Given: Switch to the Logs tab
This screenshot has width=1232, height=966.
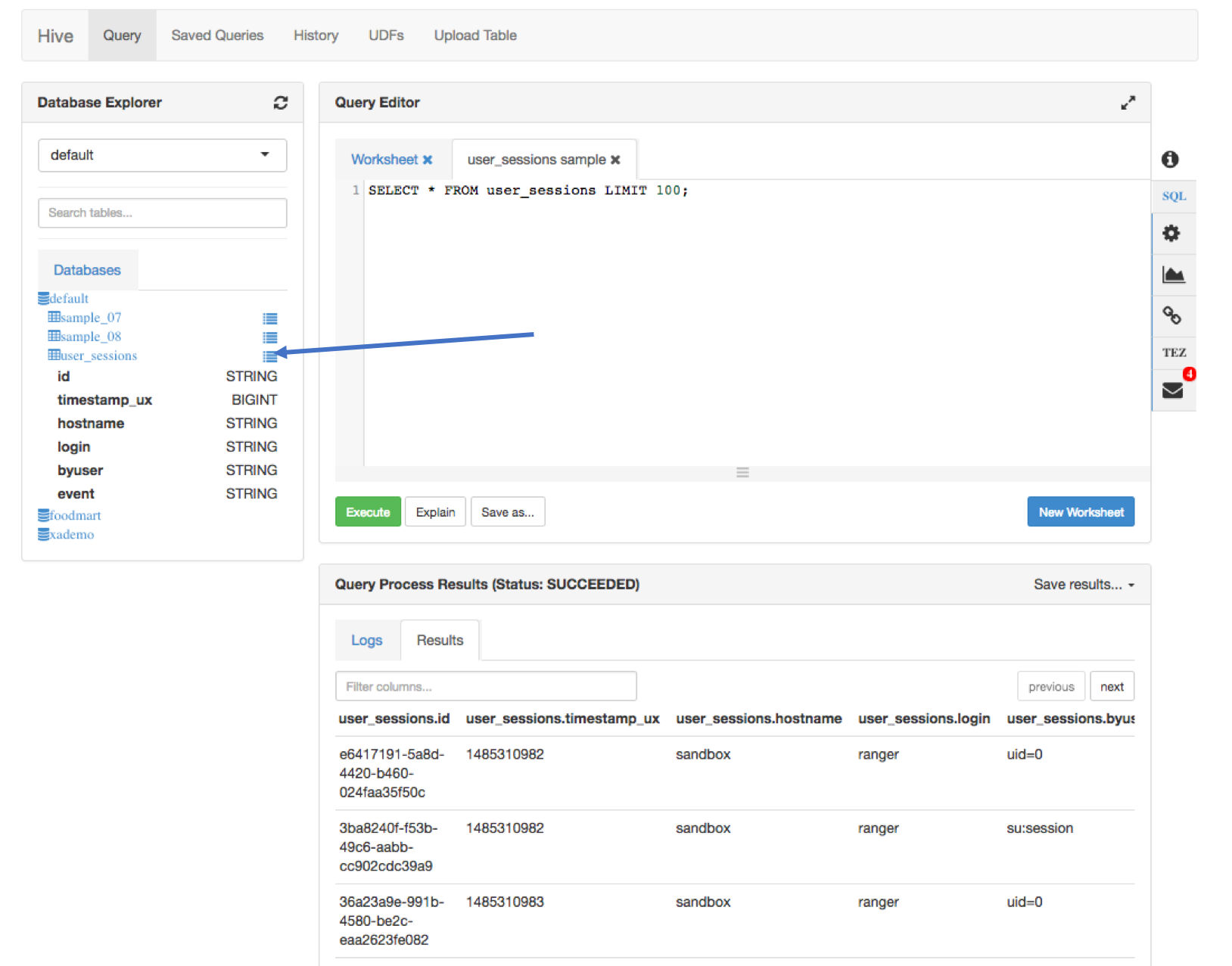Looking at the screenshot, I should (x=366, y=639).
